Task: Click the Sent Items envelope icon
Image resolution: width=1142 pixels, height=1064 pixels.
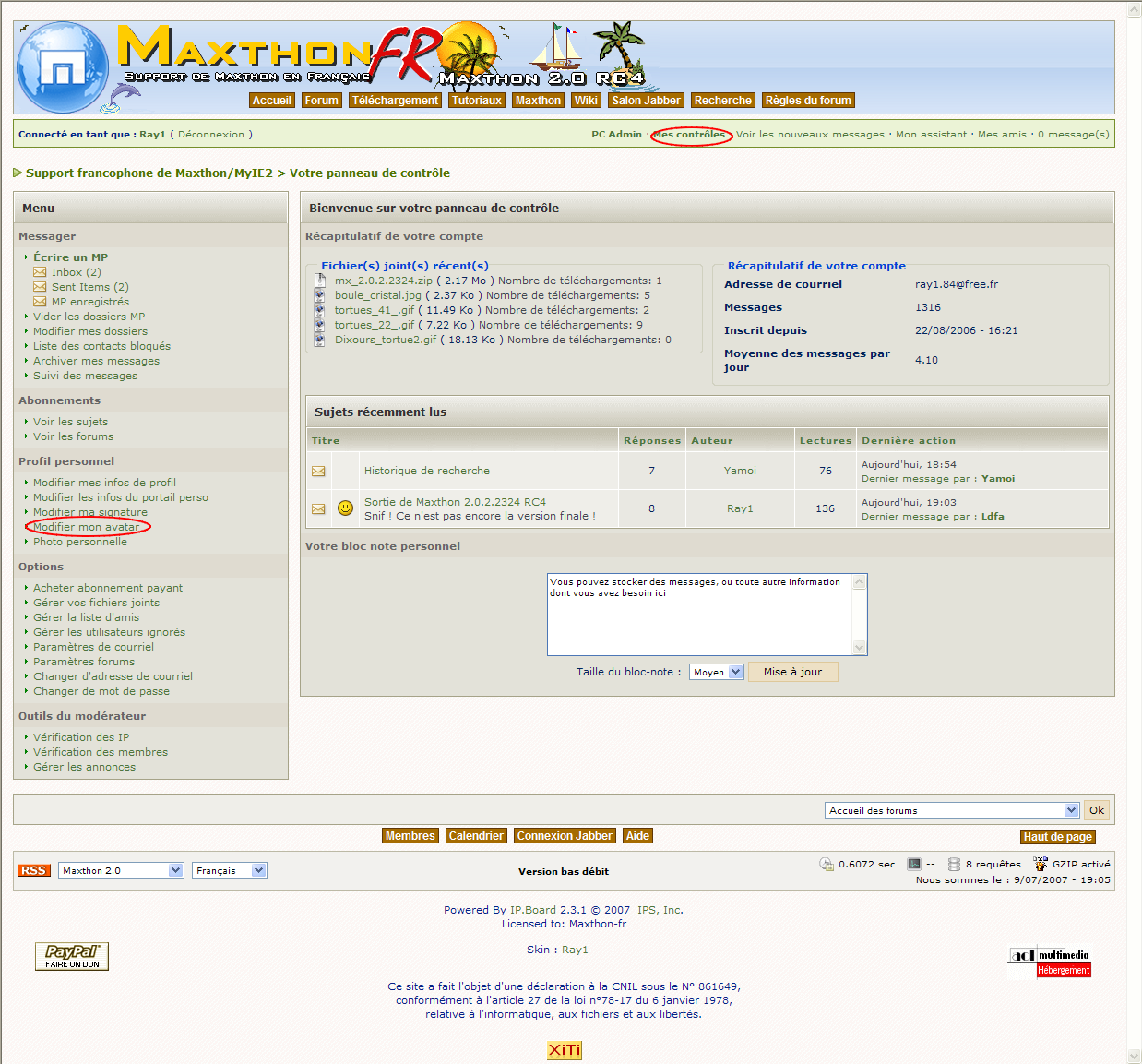Action: coord(40,287)
